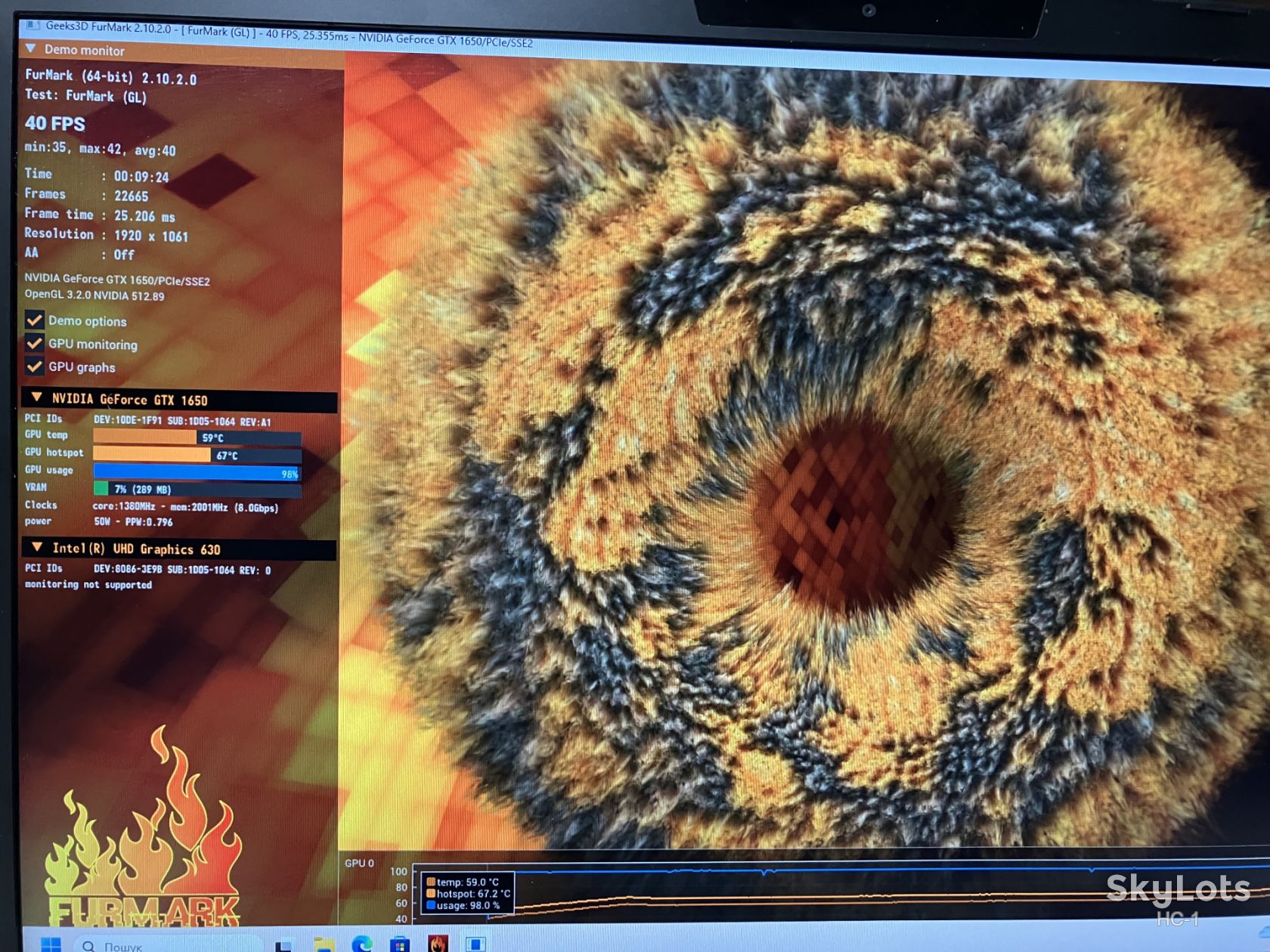Click the FurMark flame taskbar icon
Screen dimensions: 1270x952
tap(438, 943)
